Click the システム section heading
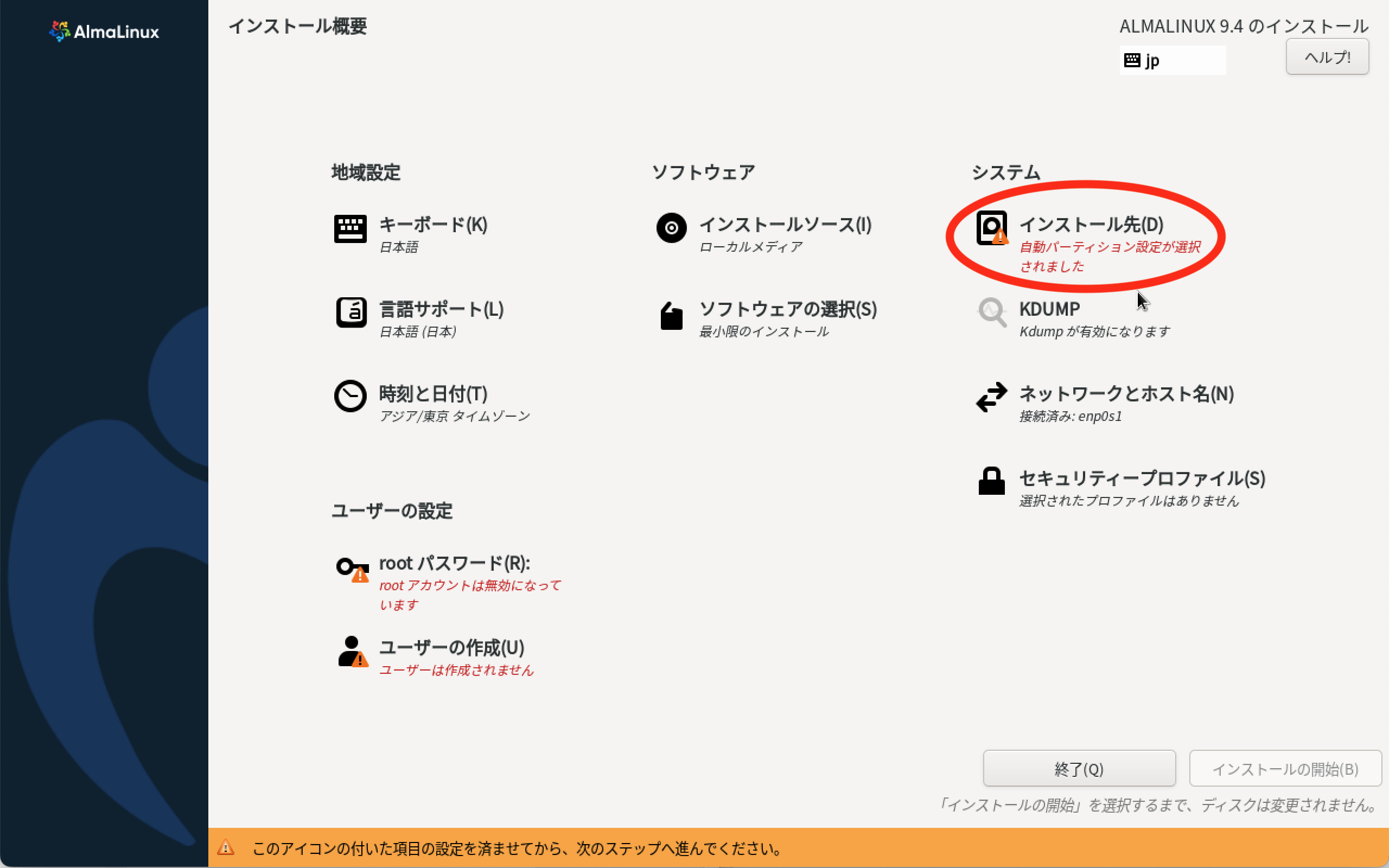Screen dimensions: 1389x868 pyautogui.click(x=1006, y=172)
